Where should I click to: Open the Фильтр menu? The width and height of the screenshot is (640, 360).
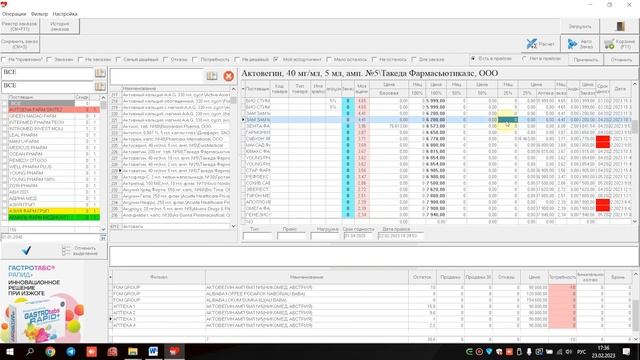click(x=39, y=14)
